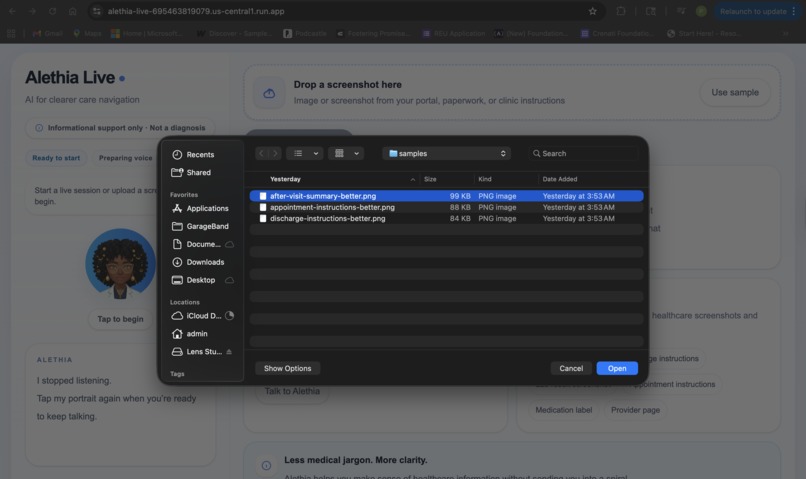Viewport: 806px width, 479px height.
Task: Click the Provider page chip
Action: (635, 410)
